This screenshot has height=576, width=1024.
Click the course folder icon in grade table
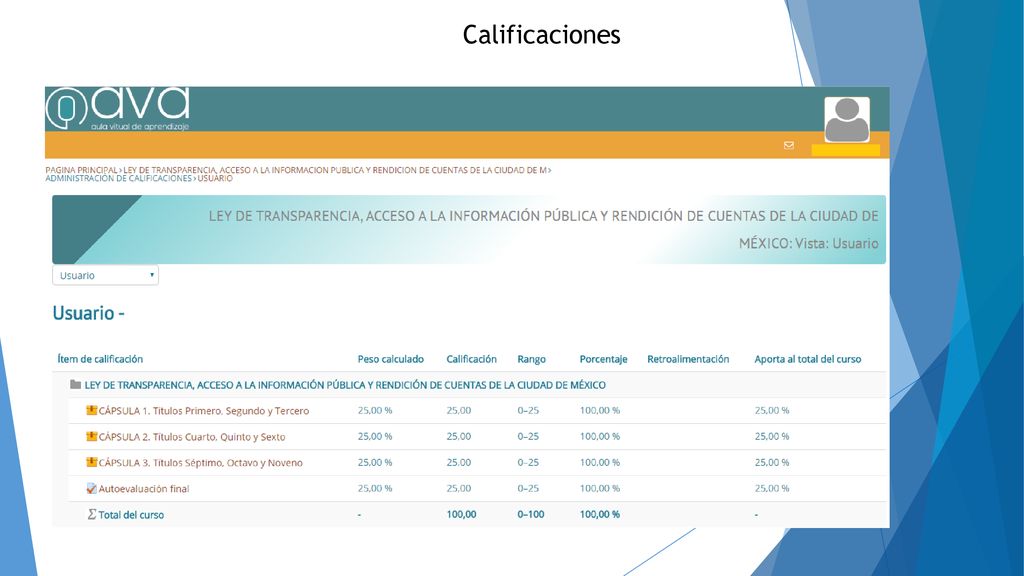coord(75,385)
